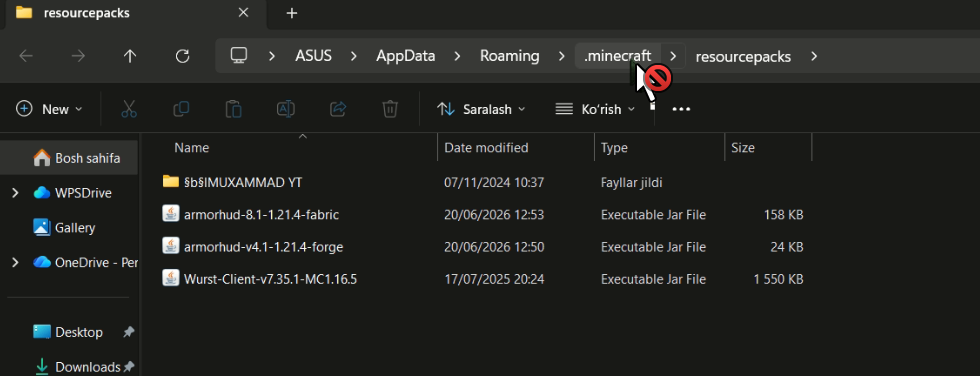Go up one folder level
Image resolution: width=980 pixels, height=376 pixels.
click(x=130, y=56)
